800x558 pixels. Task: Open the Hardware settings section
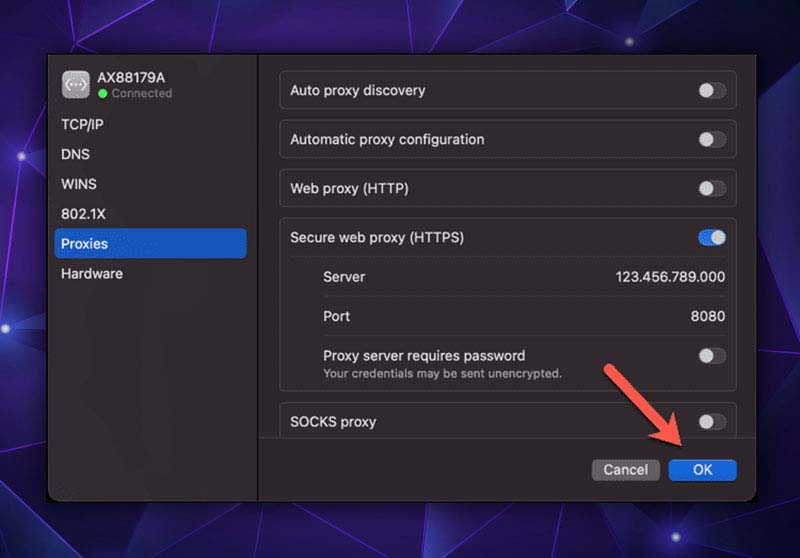pos(92,274)
